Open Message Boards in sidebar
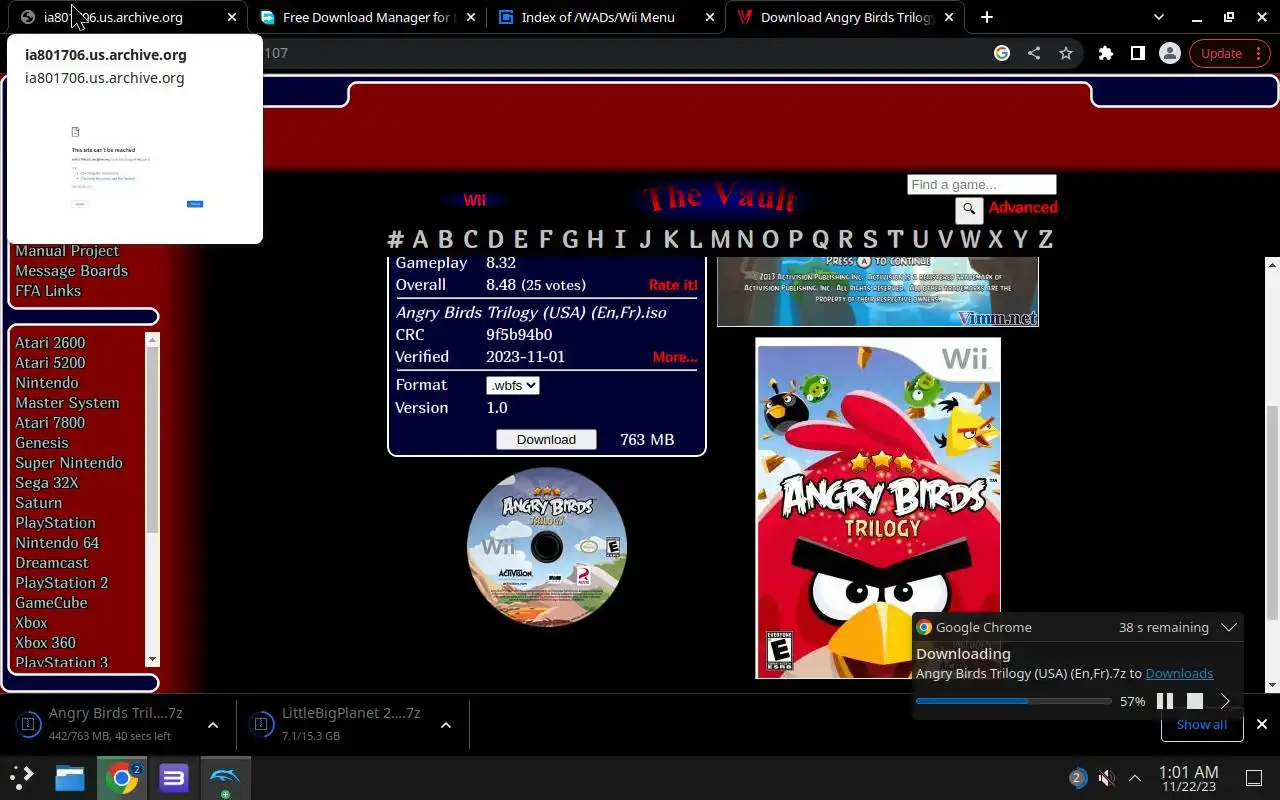The height and width of the screenshot is (800, 1280). tap(71, 271)
